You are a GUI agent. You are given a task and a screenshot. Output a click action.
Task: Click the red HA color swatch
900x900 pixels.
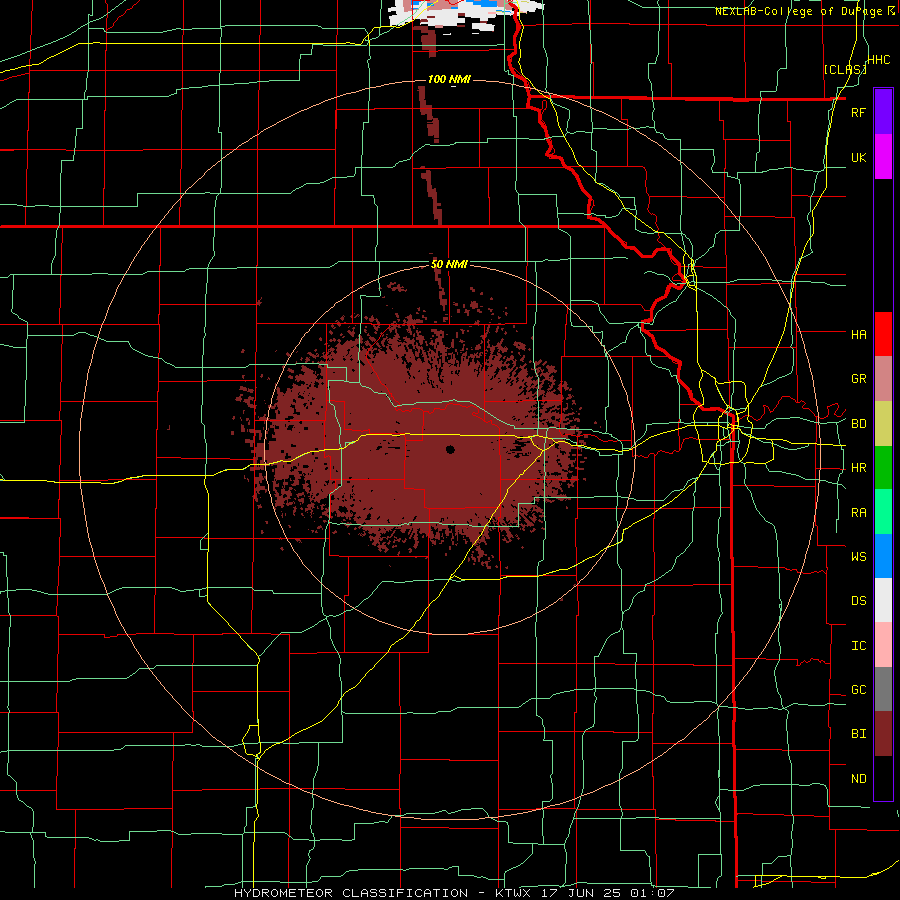coord(883,334)
